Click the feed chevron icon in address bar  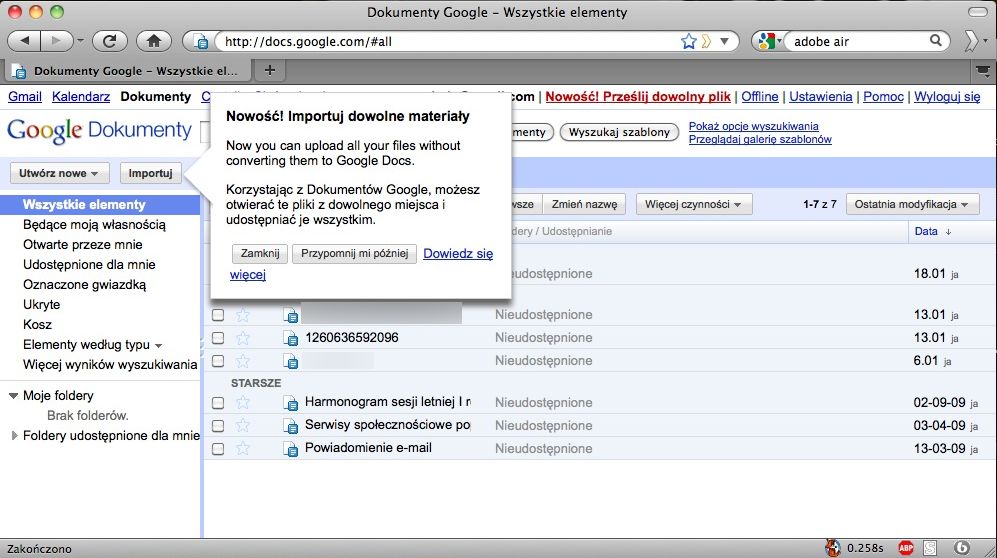pyautogui.click(x=706, y=41)
